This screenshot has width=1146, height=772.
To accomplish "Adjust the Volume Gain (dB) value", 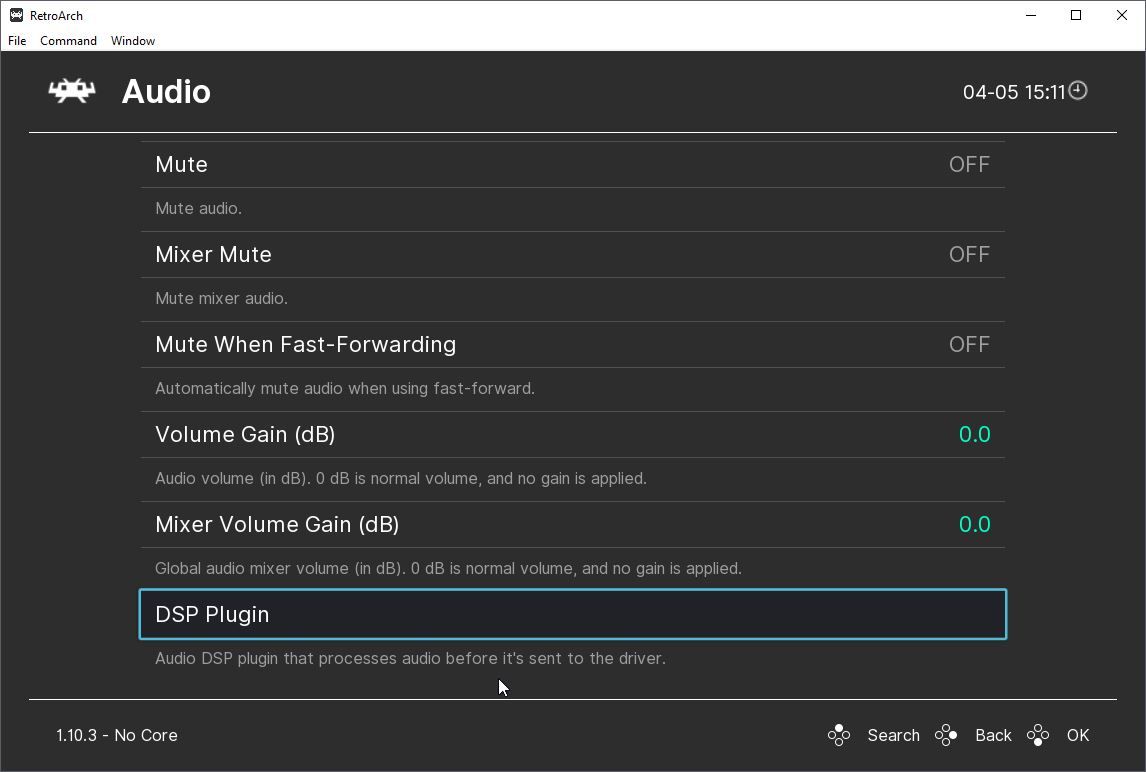I will click(x=974, y=434).
